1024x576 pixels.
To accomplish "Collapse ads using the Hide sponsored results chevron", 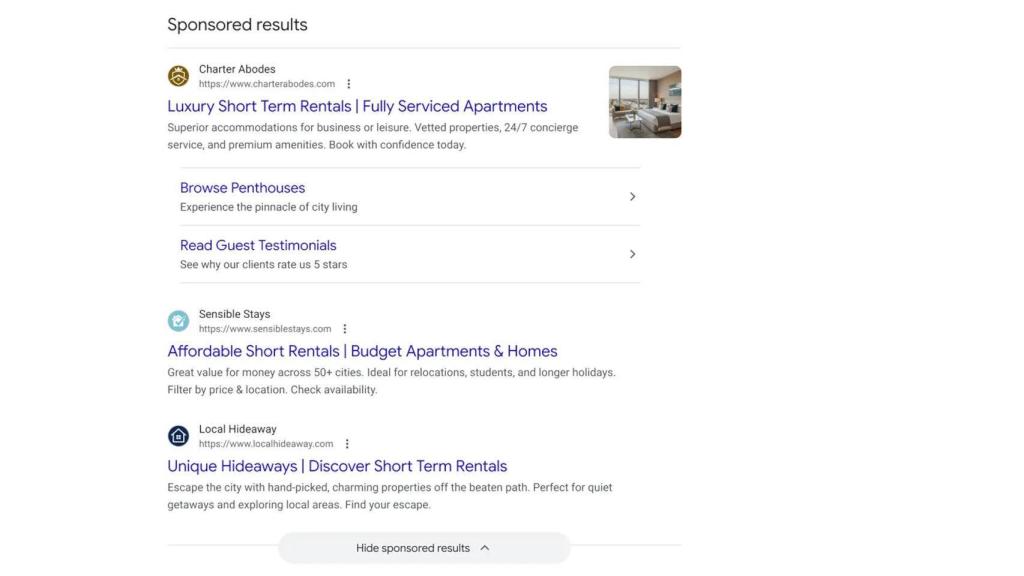I will 484,548.
